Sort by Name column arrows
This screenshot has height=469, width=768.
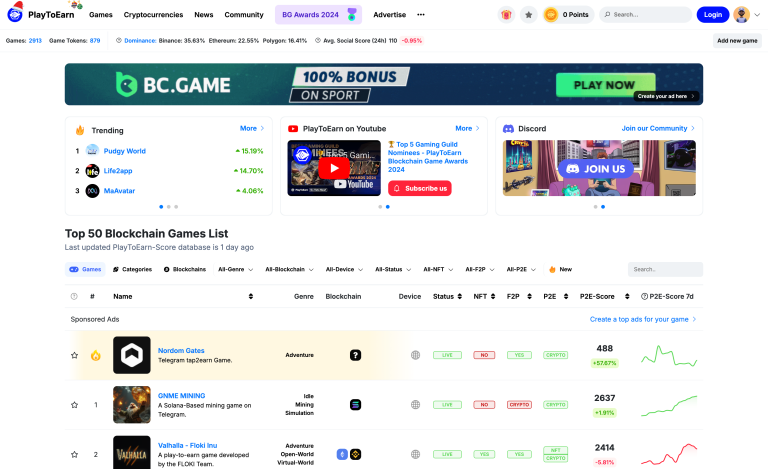[x=251, y=296]
